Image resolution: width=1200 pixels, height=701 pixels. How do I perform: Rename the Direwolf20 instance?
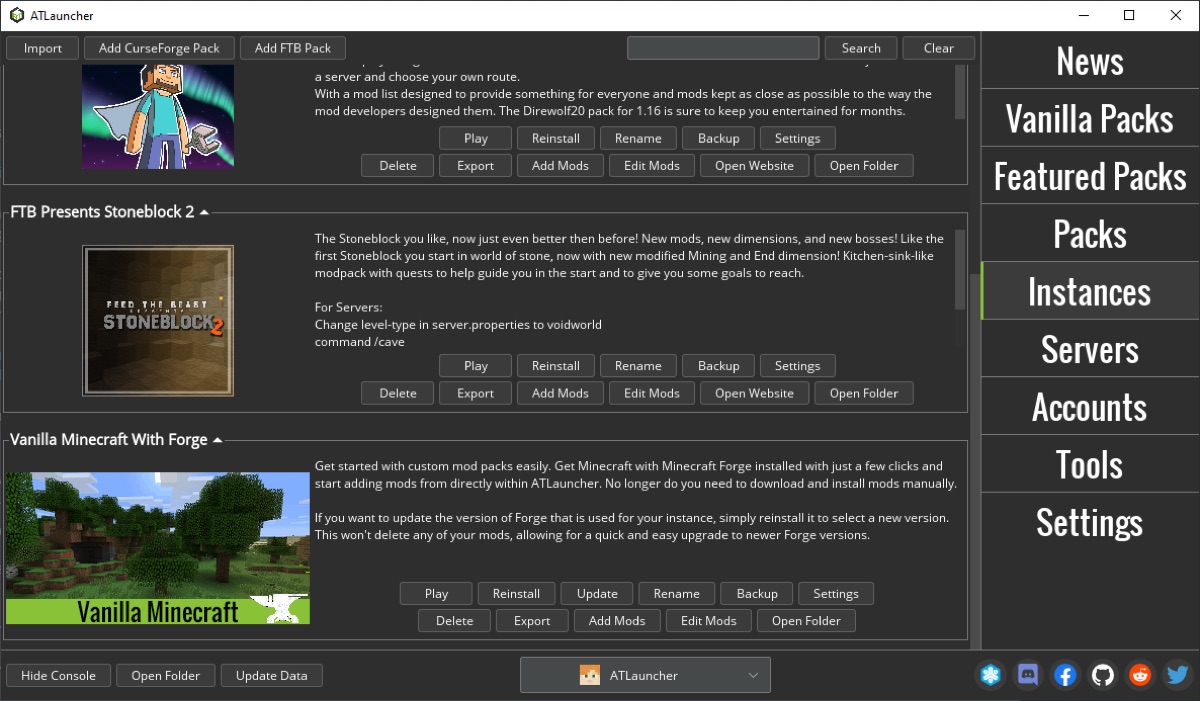638,138
